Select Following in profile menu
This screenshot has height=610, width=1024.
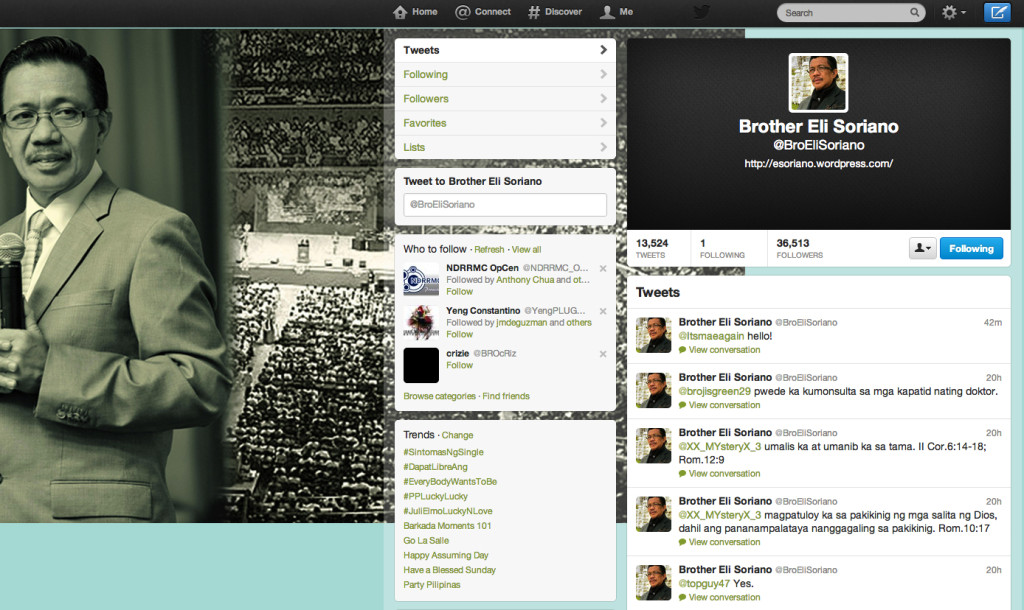pos(505,74)
